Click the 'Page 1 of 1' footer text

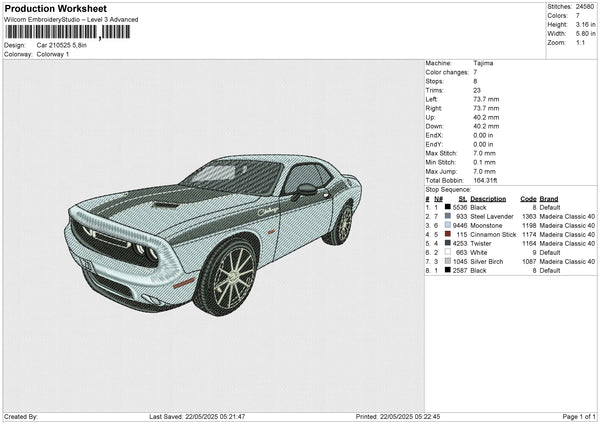point(579,416)
